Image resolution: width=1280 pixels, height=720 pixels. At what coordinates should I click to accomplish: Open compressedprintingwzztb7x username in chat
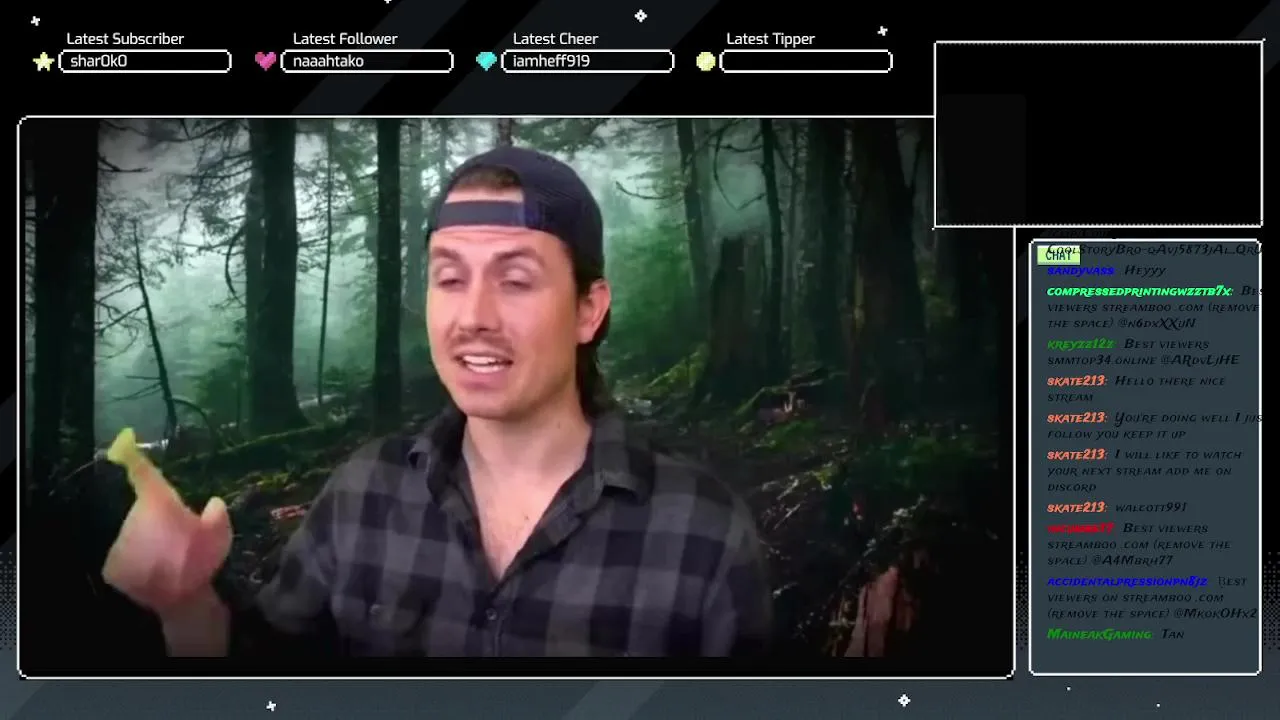point(1140,291)
